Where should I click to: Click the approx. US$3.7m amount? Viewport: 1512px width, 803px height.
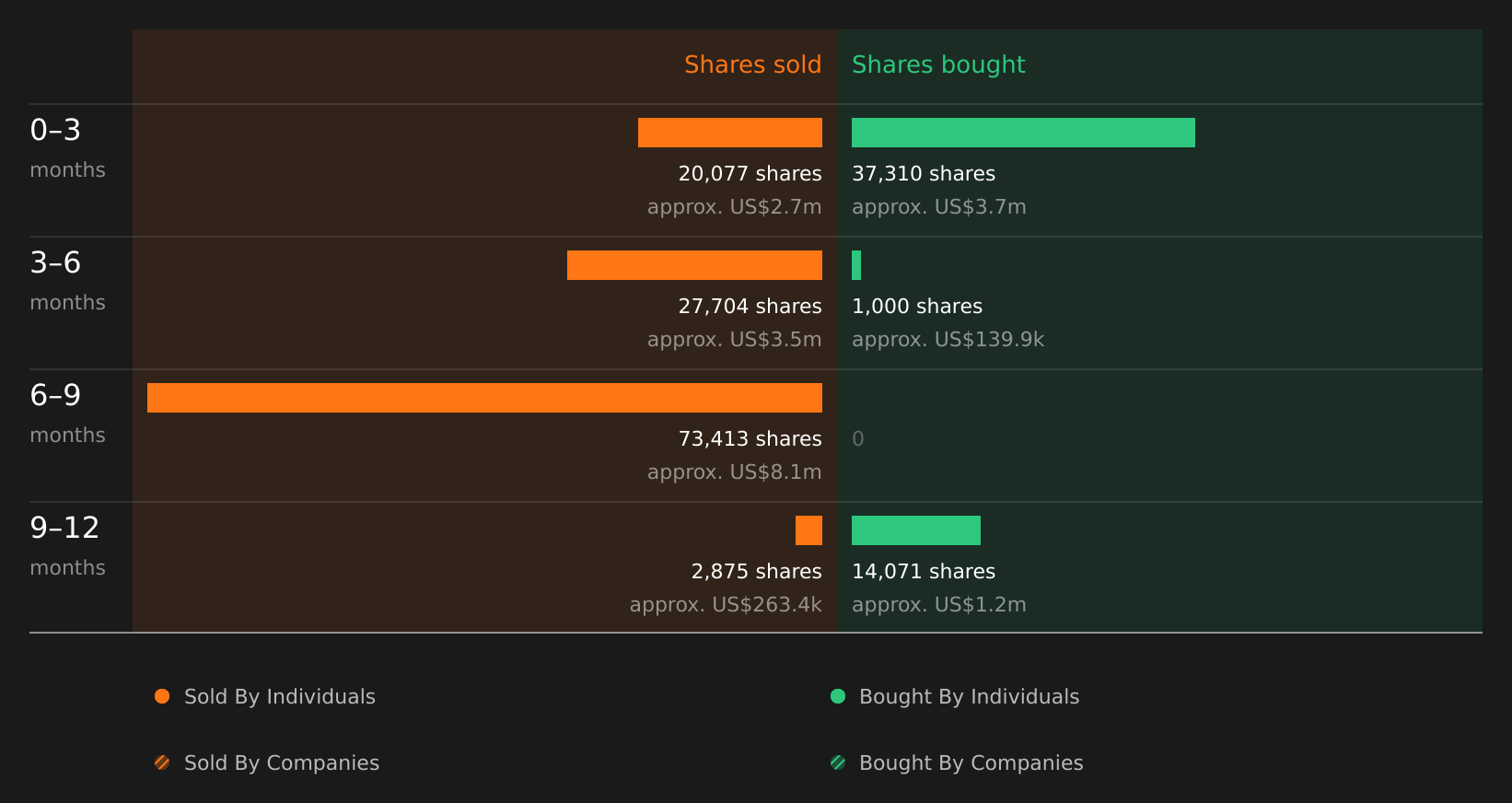point(938,207)
